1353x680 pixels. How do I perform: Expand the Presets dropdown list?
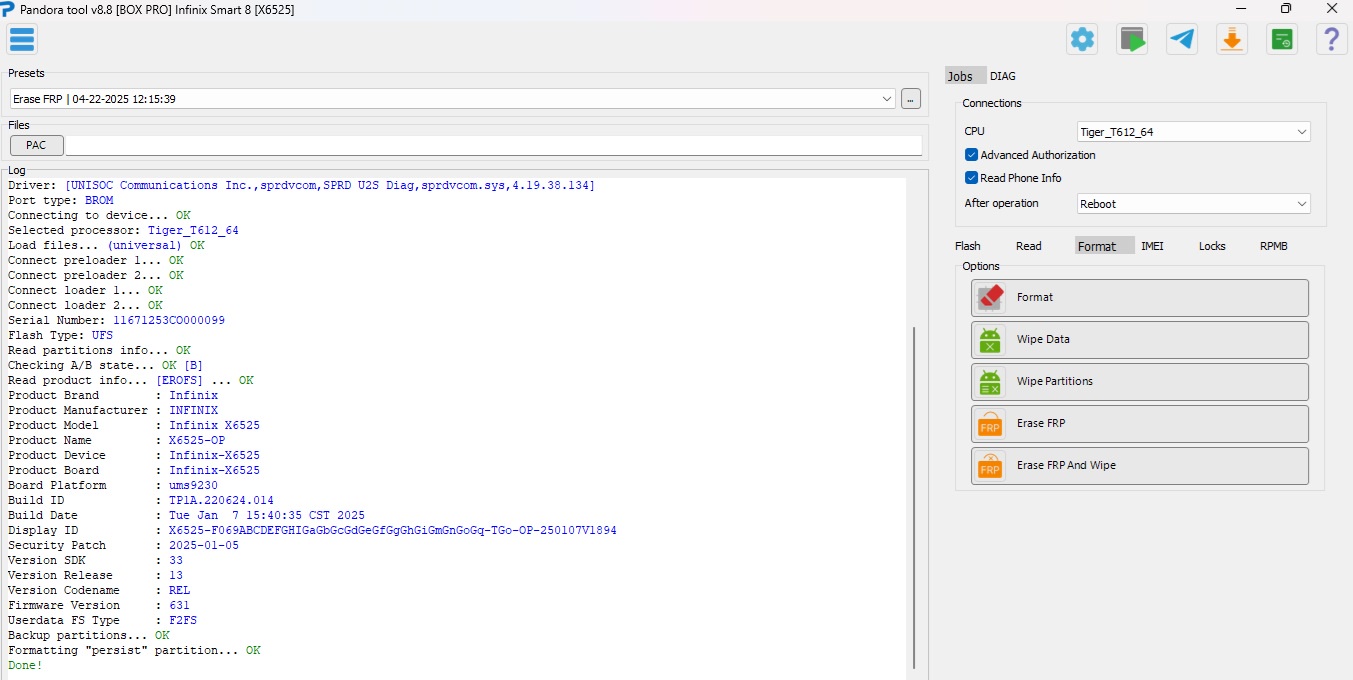(x=887, y=99)
